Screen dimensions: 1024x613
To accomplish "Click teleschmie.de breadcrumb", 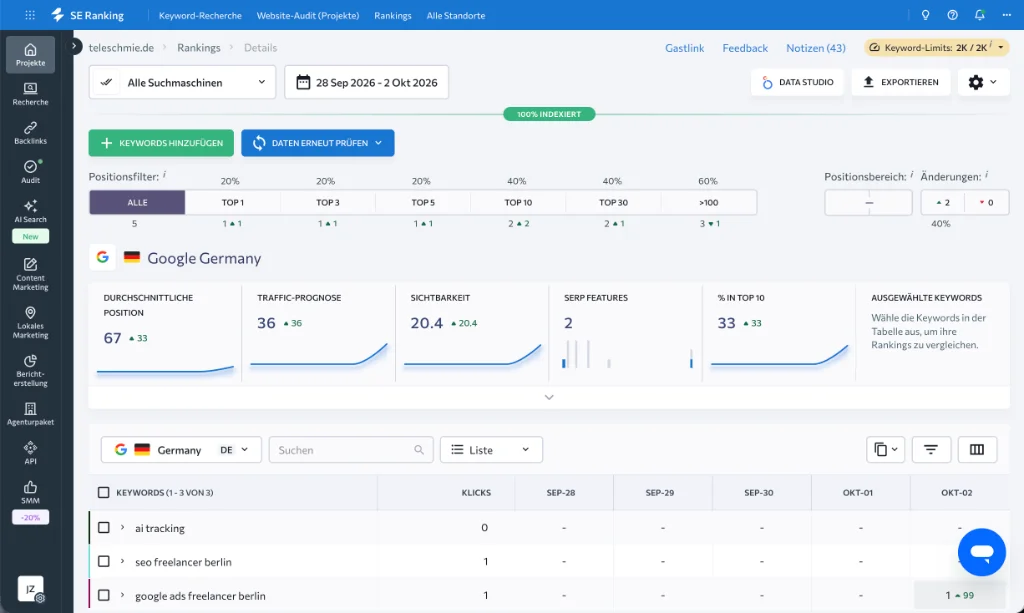I will [x=121, y=48].
